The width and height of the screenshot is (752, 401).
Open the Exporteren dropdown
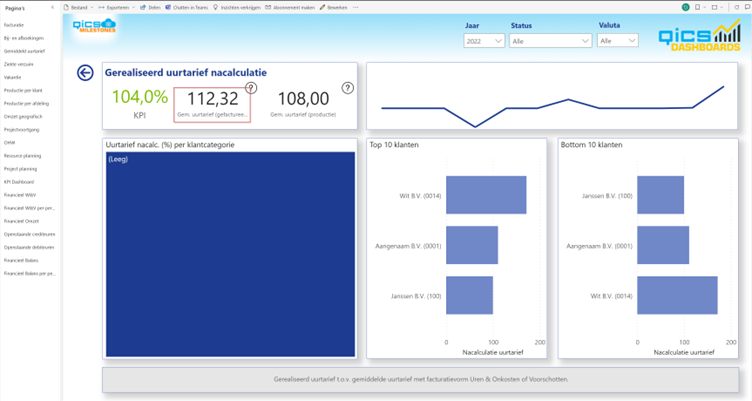click(117, 8)
